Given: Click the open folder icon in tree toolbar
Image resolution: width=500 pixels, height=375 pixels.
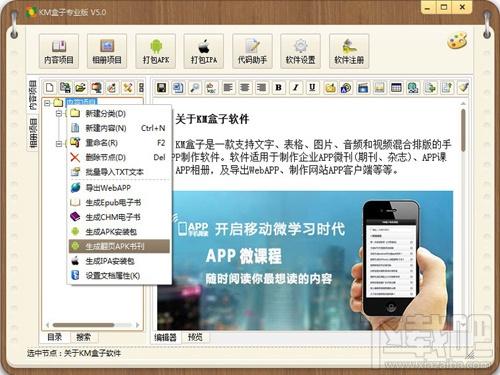Looking at the screenshot, I should click(80, 88).
